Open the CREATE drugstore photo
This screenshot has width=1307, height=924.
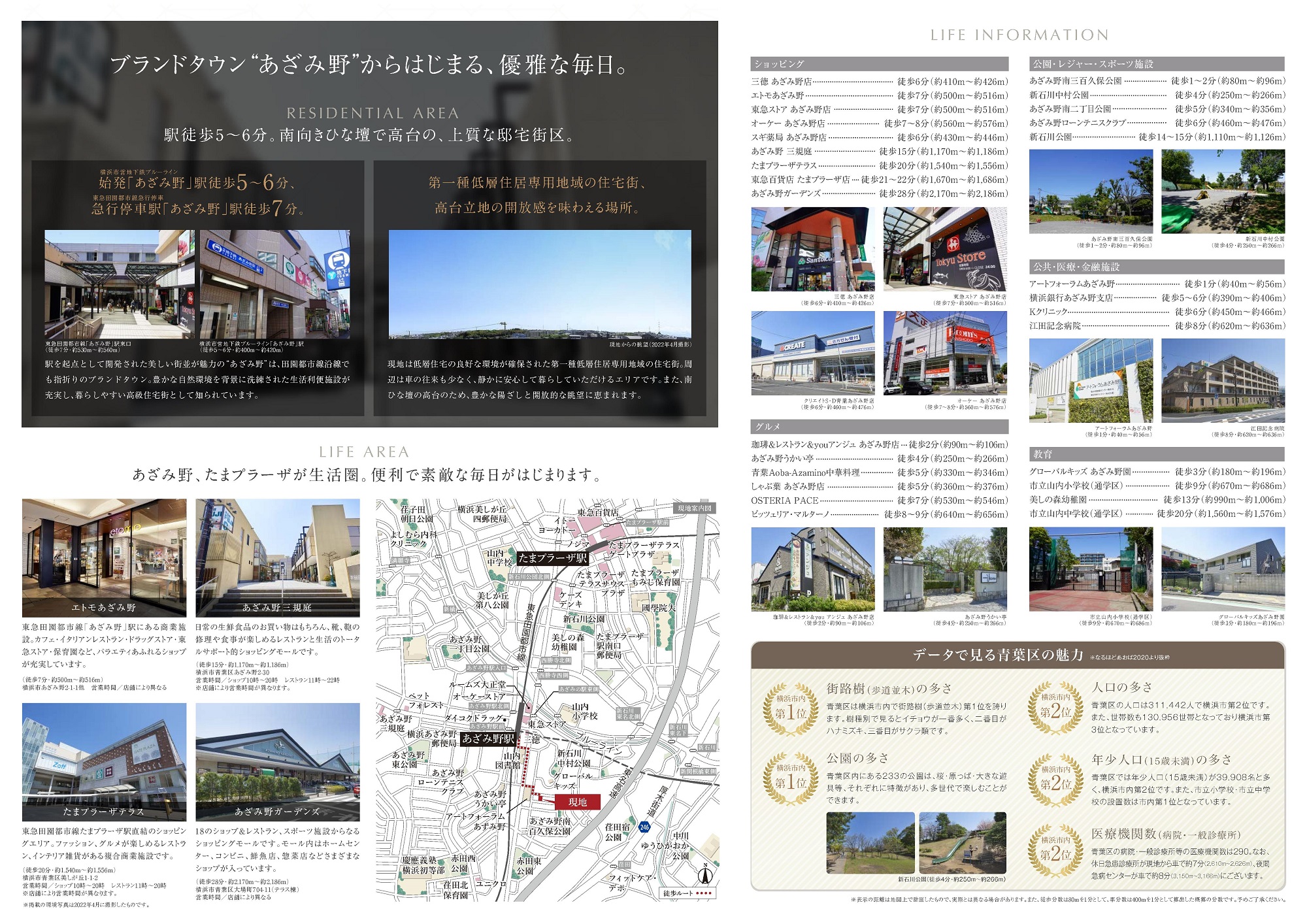813,354
